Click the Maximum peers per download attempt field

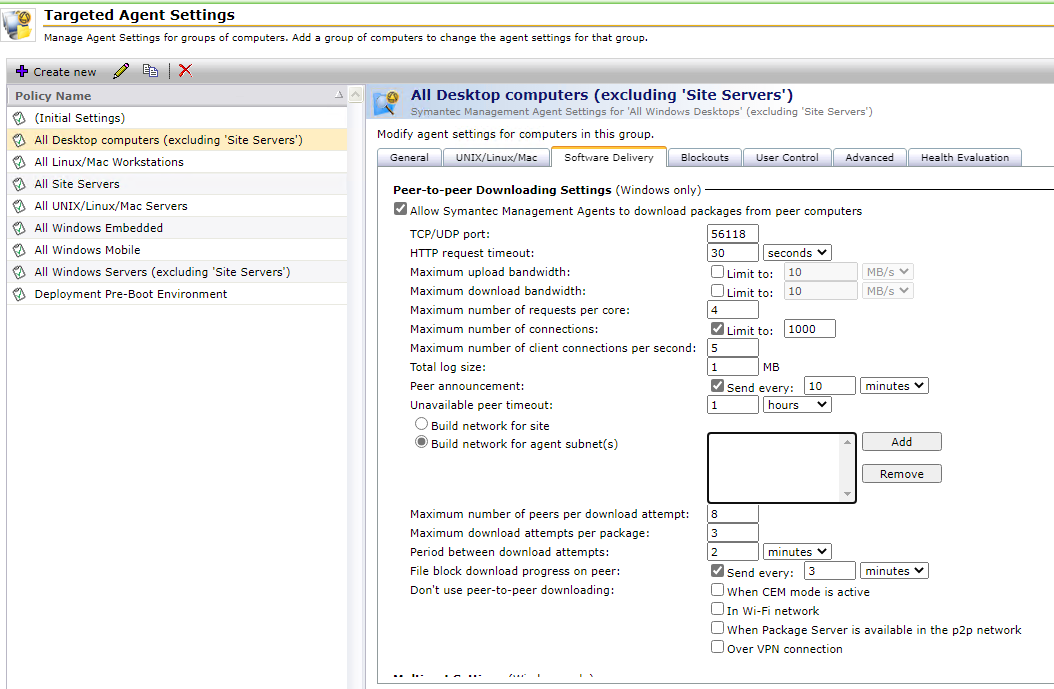(x=733, y=514)
